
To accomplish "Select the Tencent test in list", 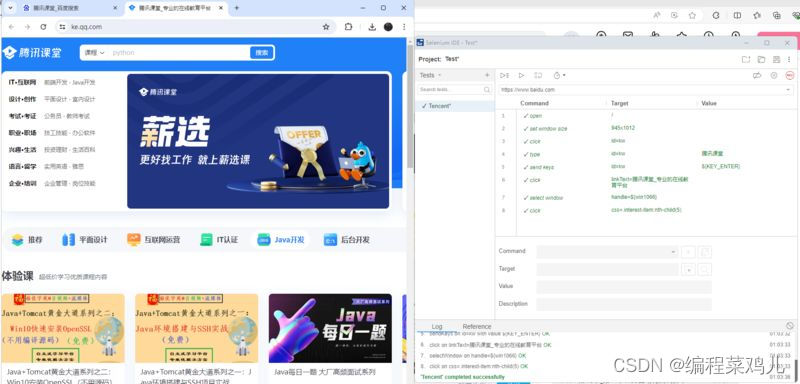I will click(x=455, y=106).
